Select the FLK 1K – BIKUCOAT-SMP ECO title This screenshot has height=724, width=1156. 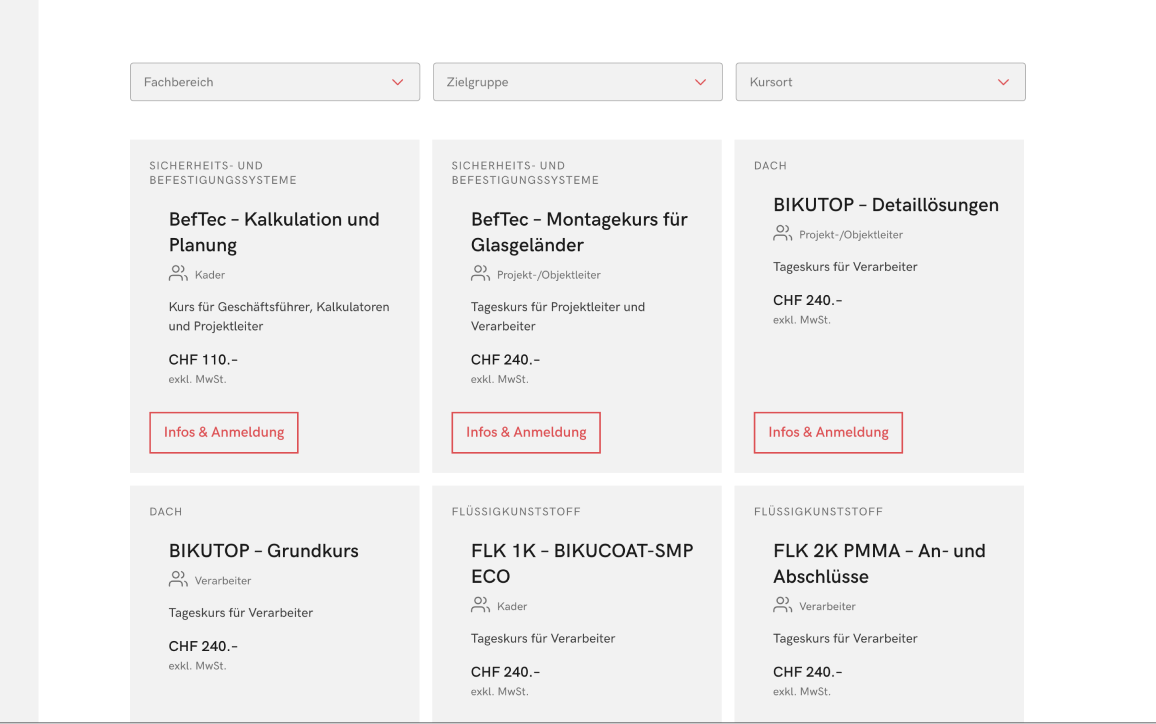582,563
